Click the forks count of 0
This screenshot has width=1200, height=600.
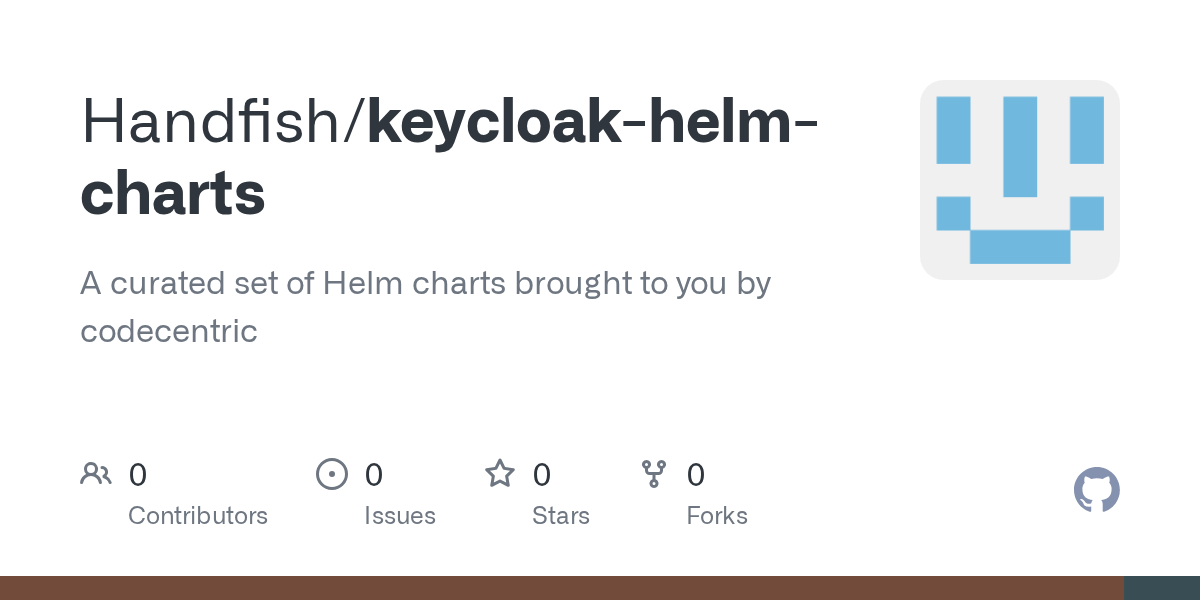click(696, 474)
